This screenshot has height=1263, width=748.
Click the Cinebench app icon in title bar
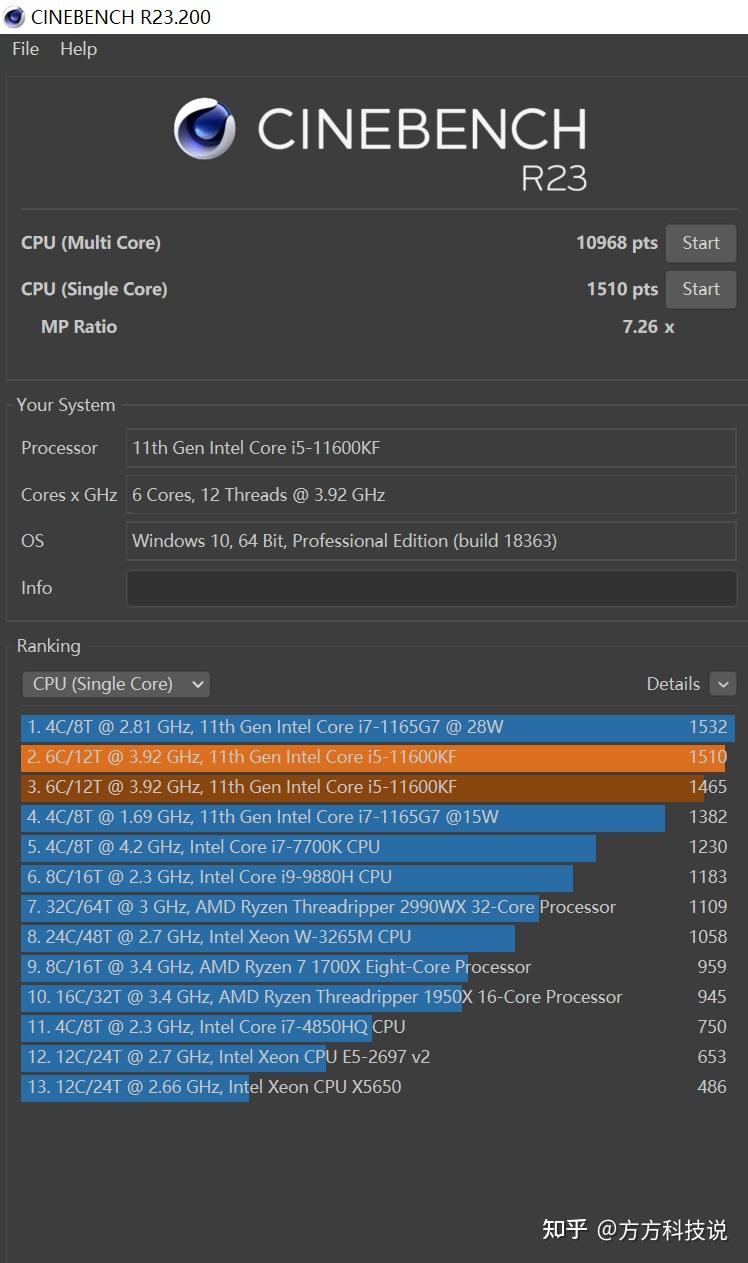click(14, 17)
